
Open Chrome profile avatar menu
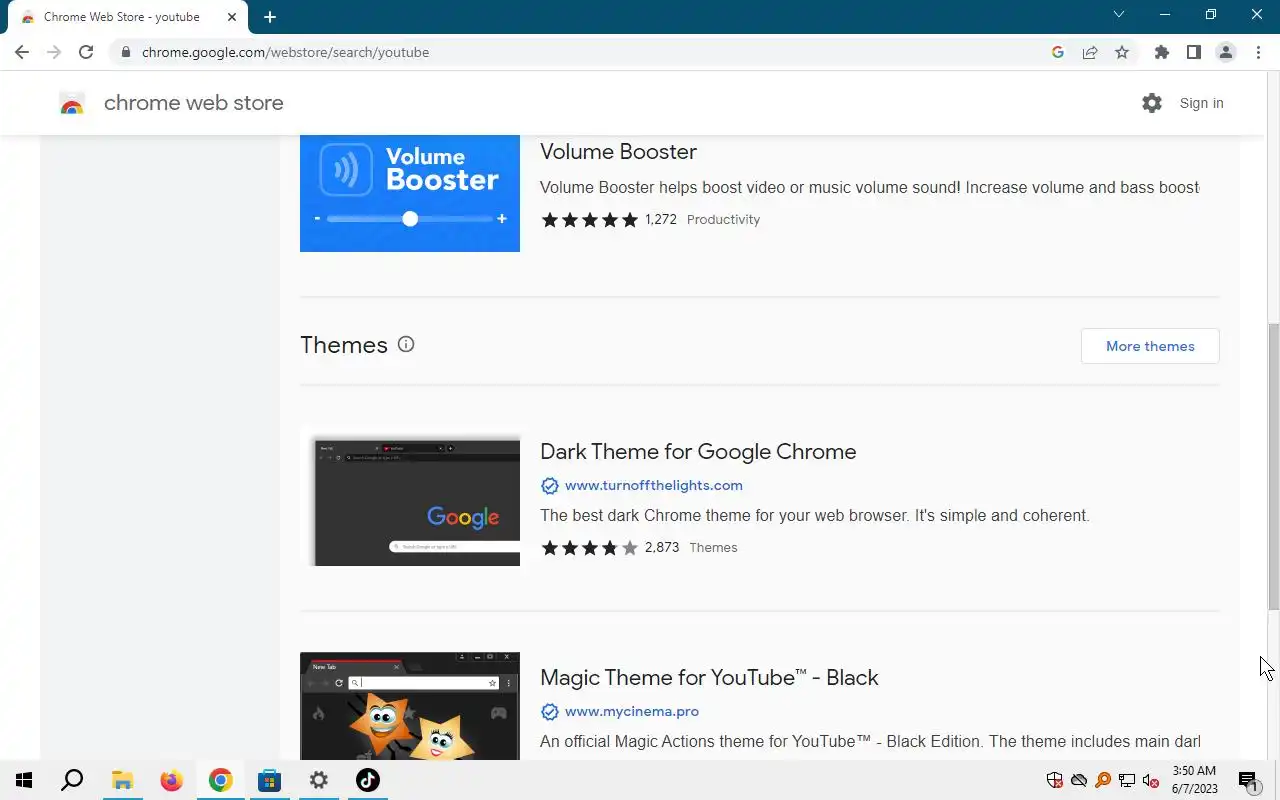click(1226, 52)
